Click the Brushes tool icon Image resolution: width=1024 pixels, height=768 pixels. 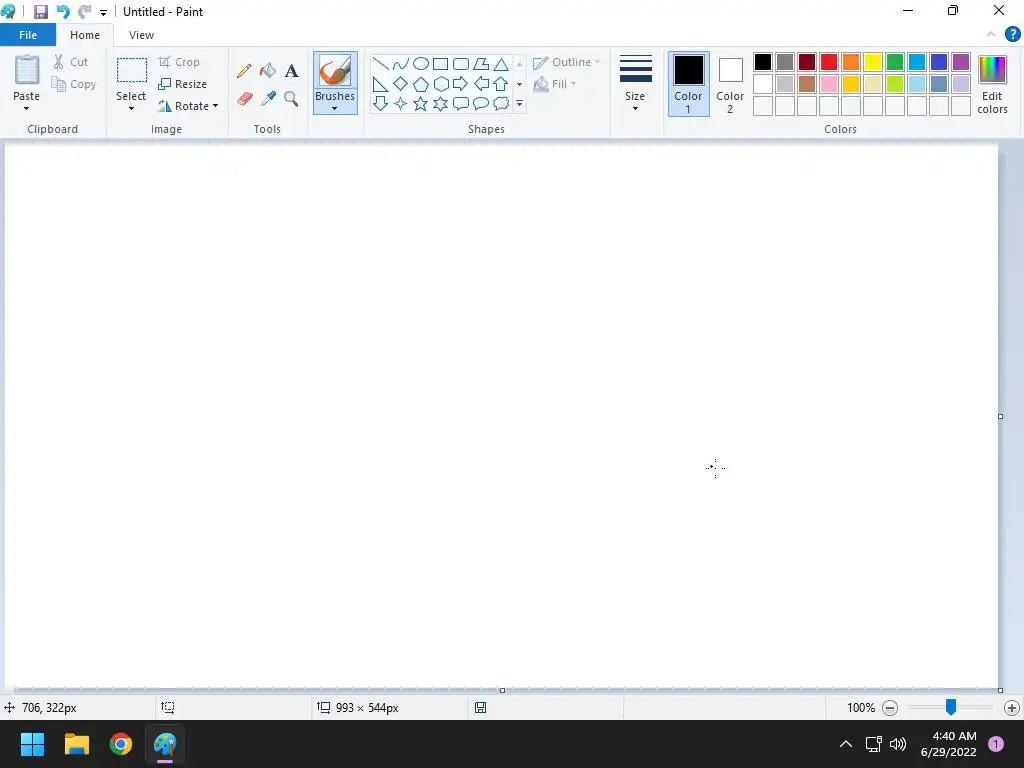(335, 71)
